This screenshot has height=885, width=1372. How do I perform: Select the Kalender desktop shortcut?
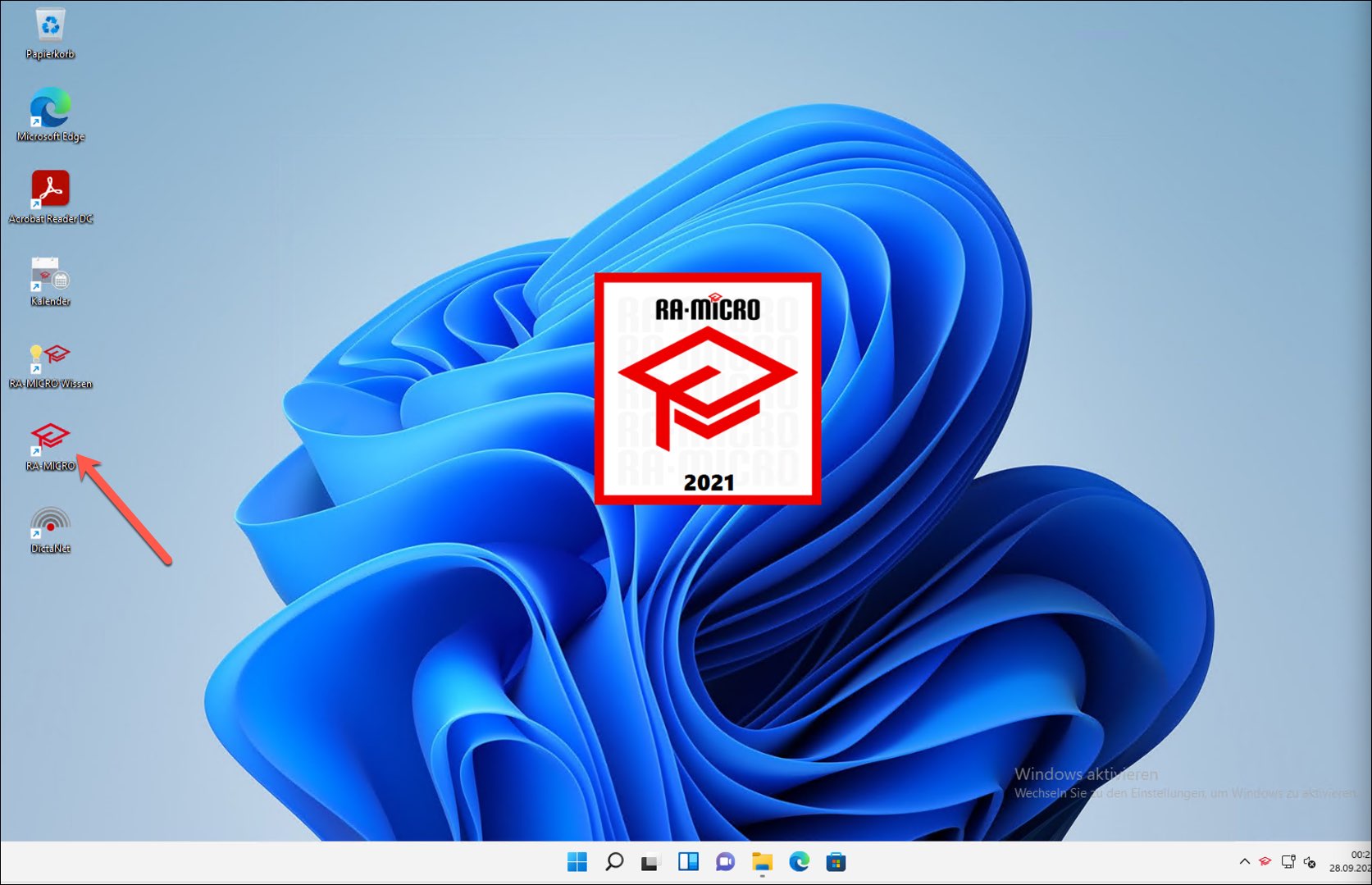[x=50, y=280]
